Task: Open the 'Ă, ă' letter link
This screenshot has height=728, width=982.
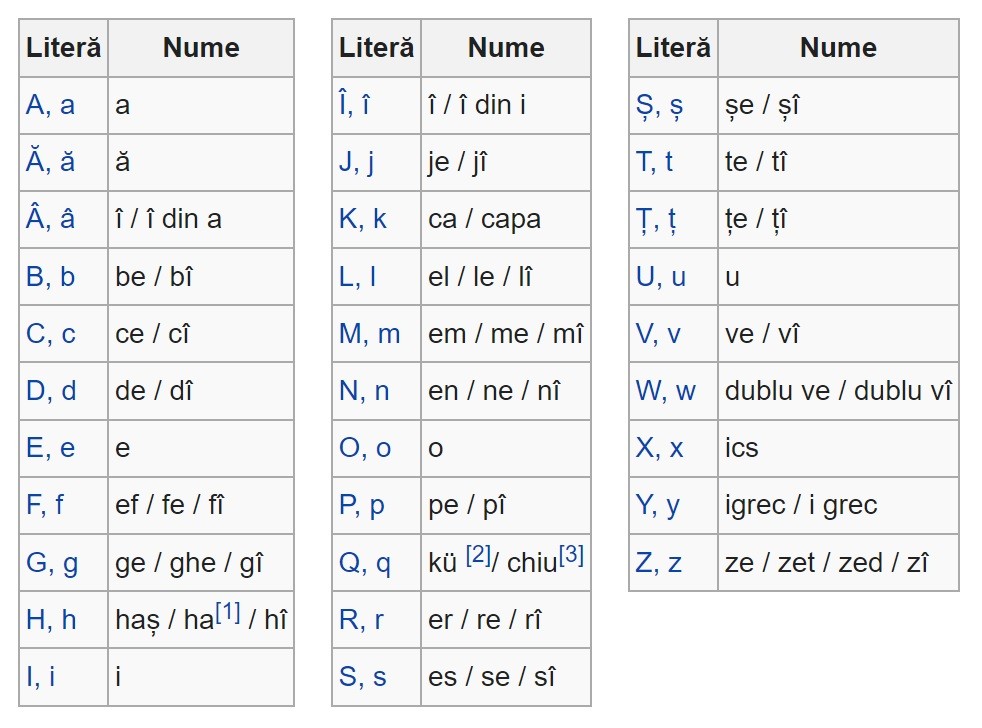Action: point(50,162)
